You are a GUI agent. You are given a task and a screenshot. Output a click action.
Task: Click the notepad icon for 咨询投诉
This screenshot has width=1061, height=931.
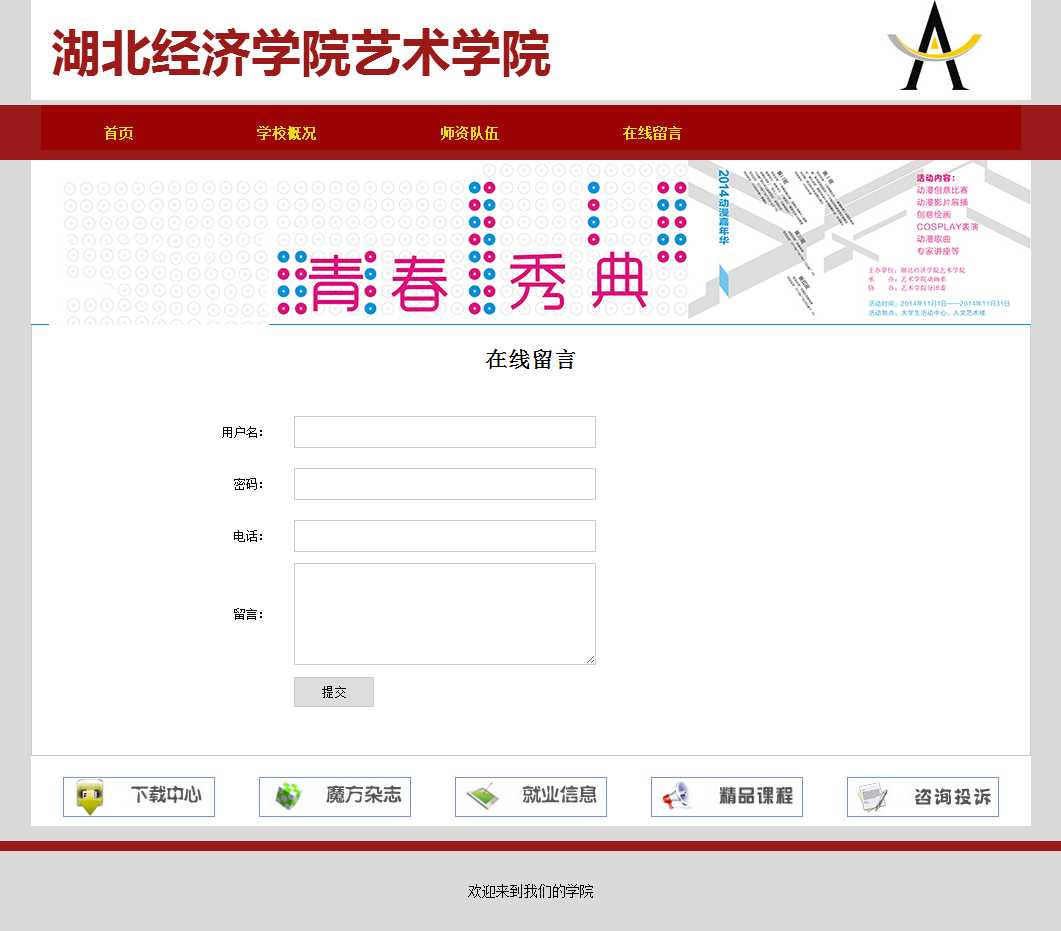(x=873, y=797)
